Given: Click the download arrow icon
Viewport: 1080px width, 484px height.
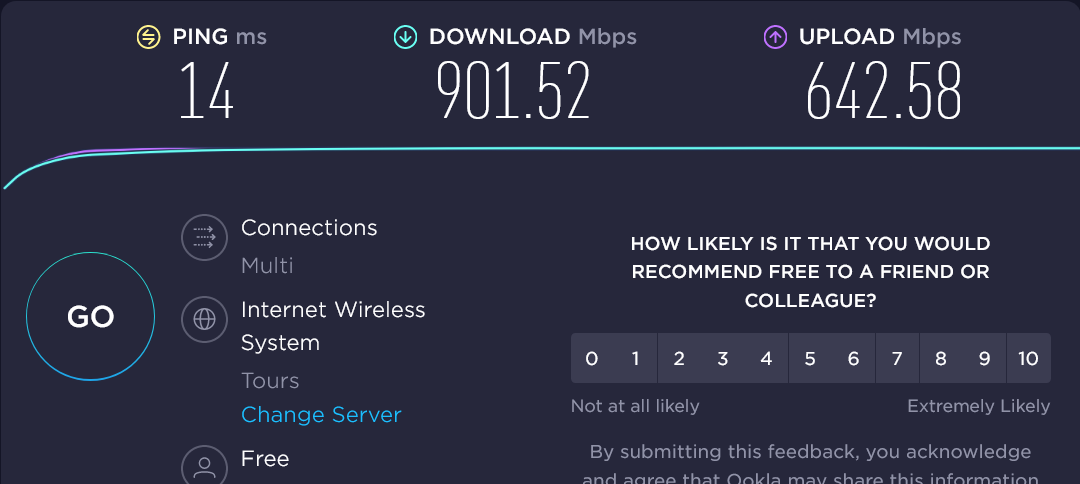Looking at the screenshot, I should tap(405, 38).
